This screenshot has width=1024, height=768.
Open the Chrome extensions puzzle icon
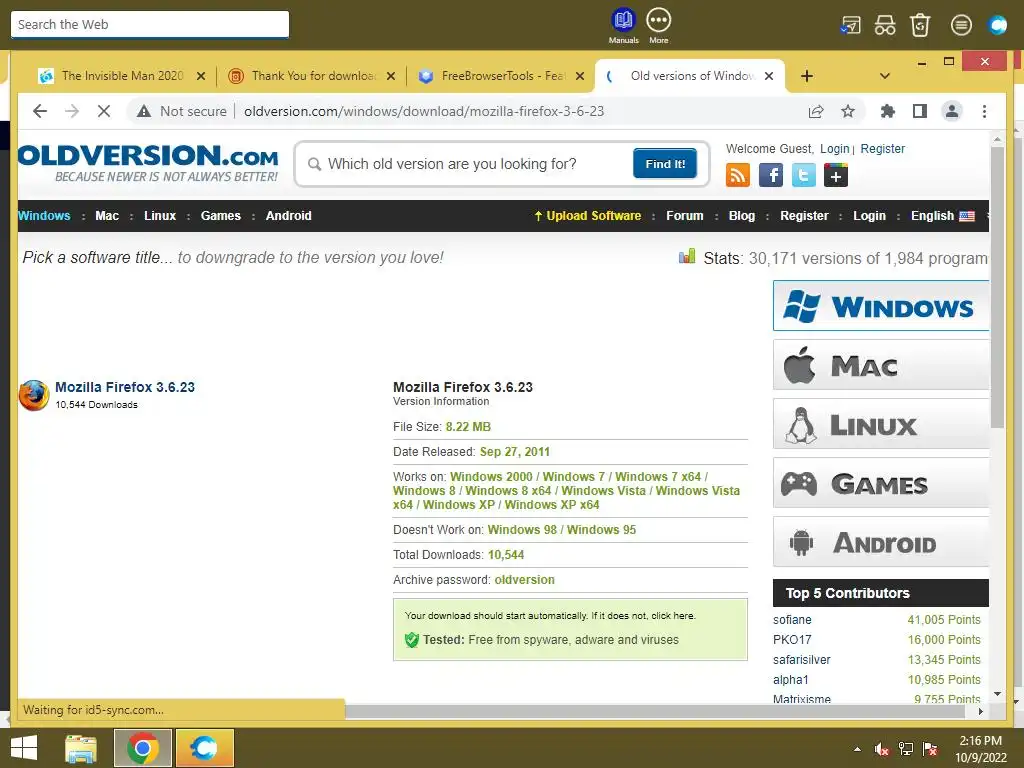[x=888, y=111]
